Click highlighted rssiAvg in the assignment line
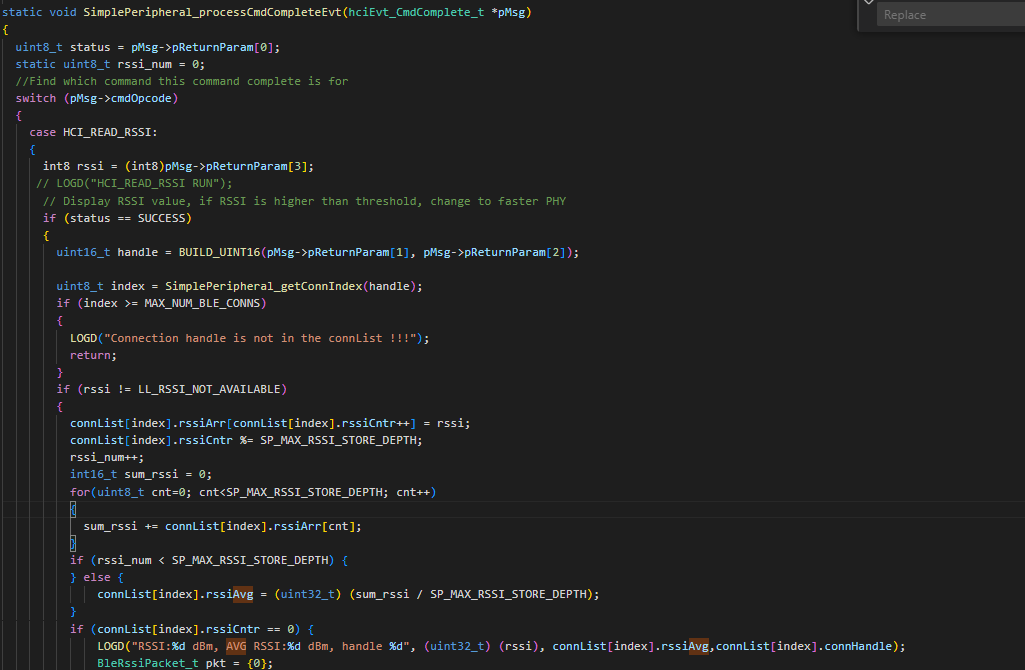The height and width of the screenshot is (670, 1025). (229, 594)
